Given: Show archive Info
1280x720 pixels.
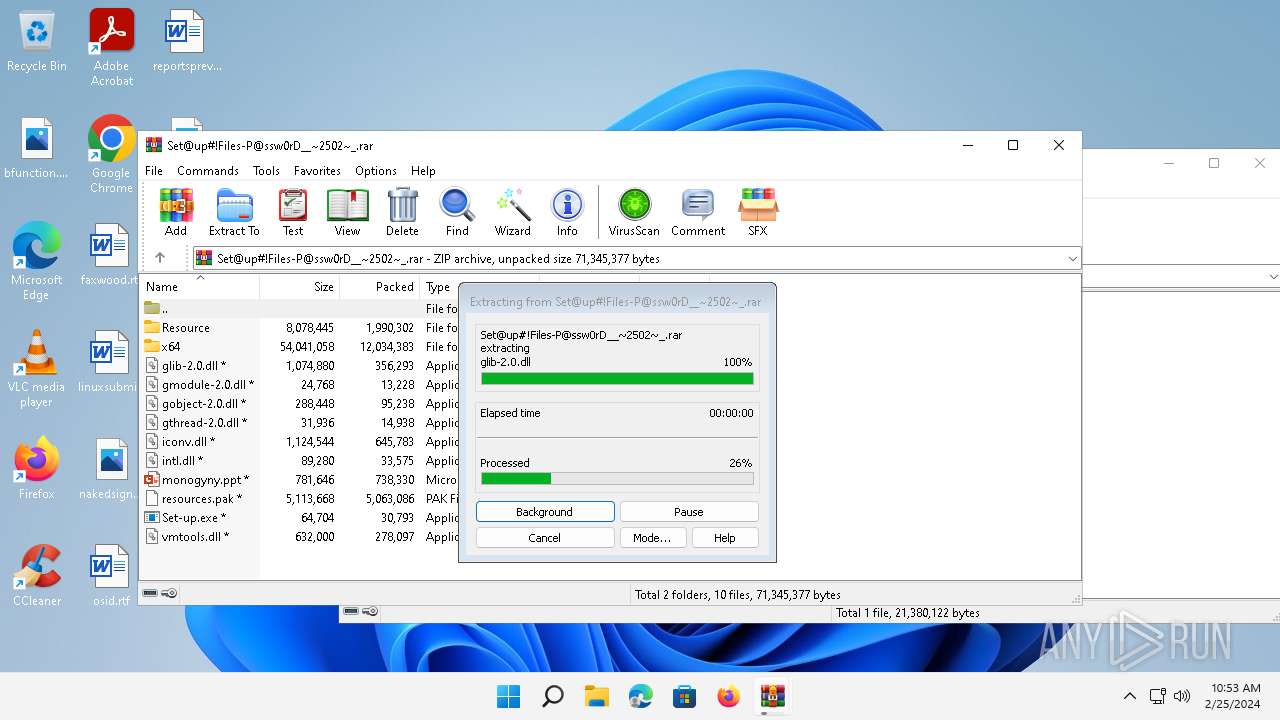Looking at the screenshot, I should pyautogui.click(x=567, y=212).
